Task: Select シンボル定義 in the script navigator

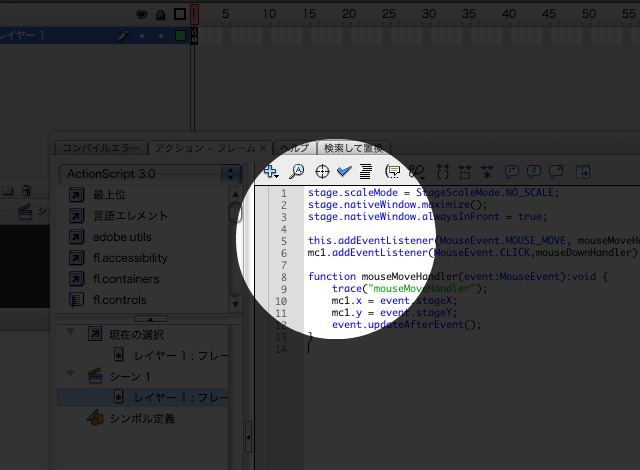Action: click(141, 419)
